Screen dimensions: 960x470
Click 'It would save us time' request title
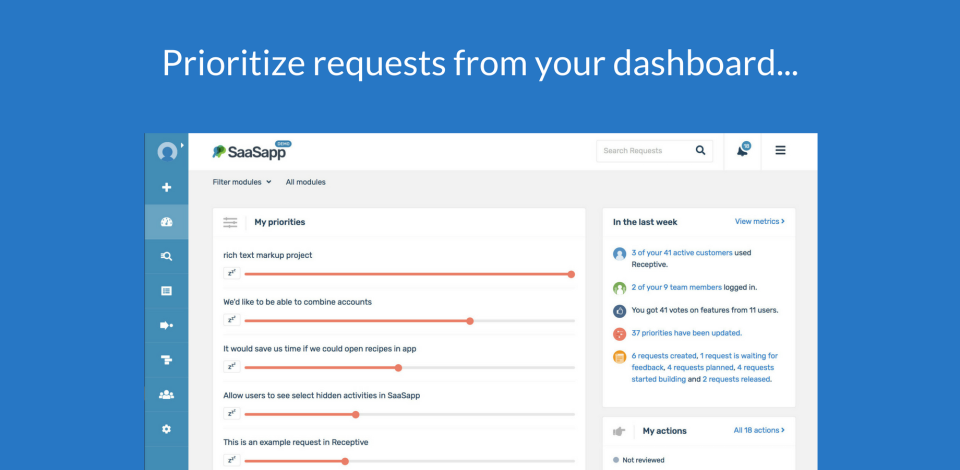[x=320, y=348]
